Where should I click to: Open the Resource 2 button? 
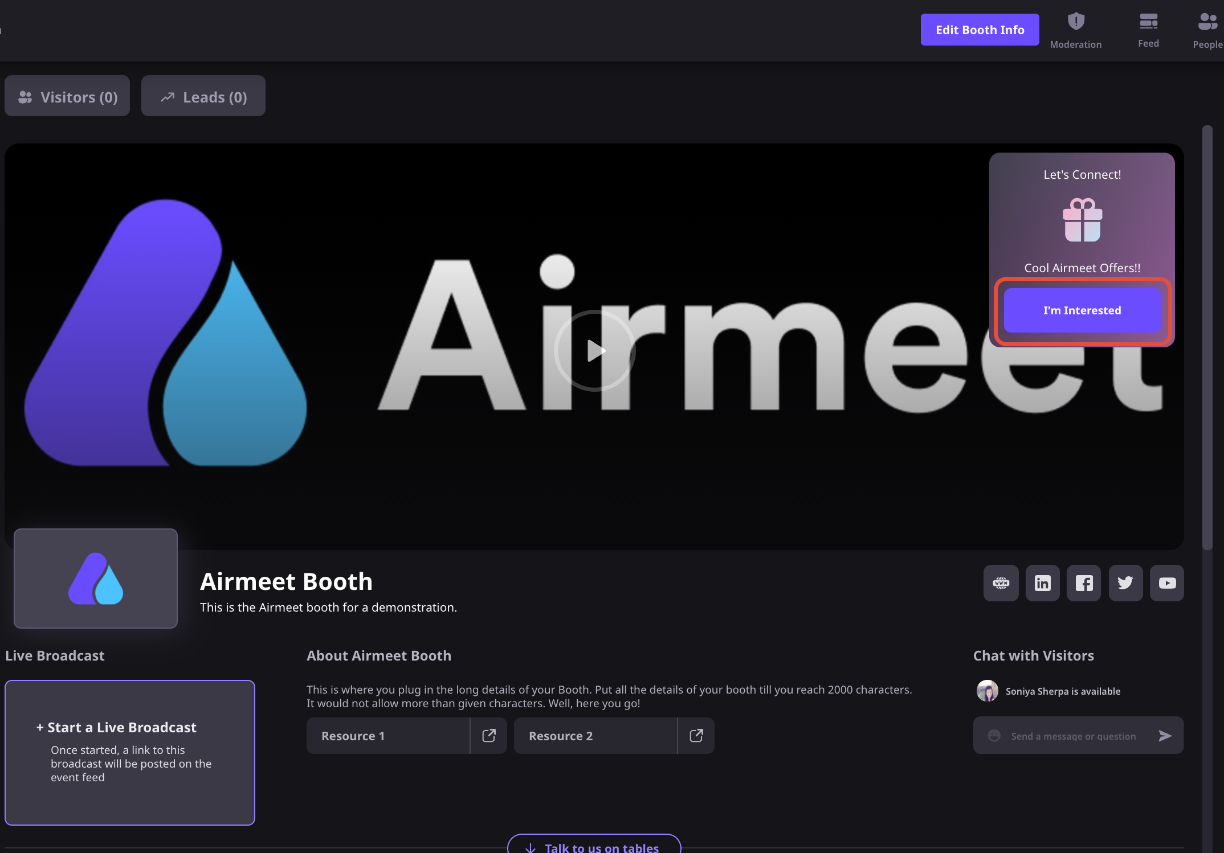595,736
